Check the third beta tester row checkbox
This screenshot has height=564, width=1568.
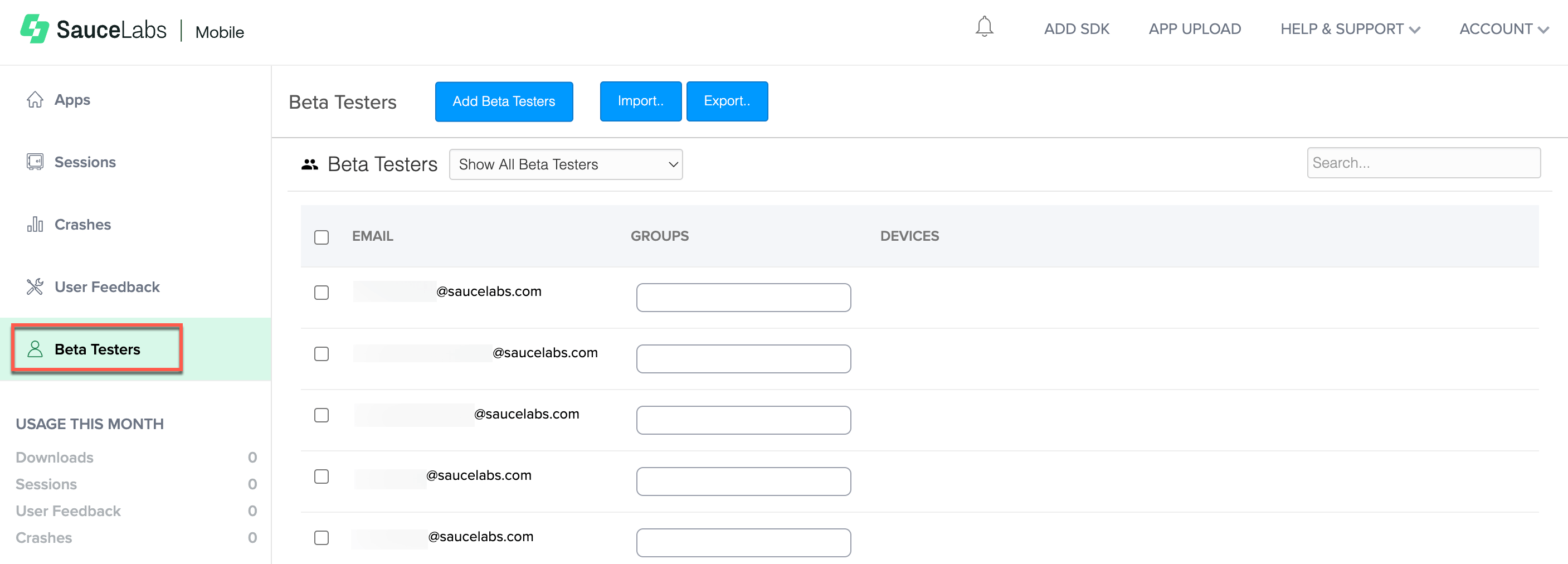point(322,415)
